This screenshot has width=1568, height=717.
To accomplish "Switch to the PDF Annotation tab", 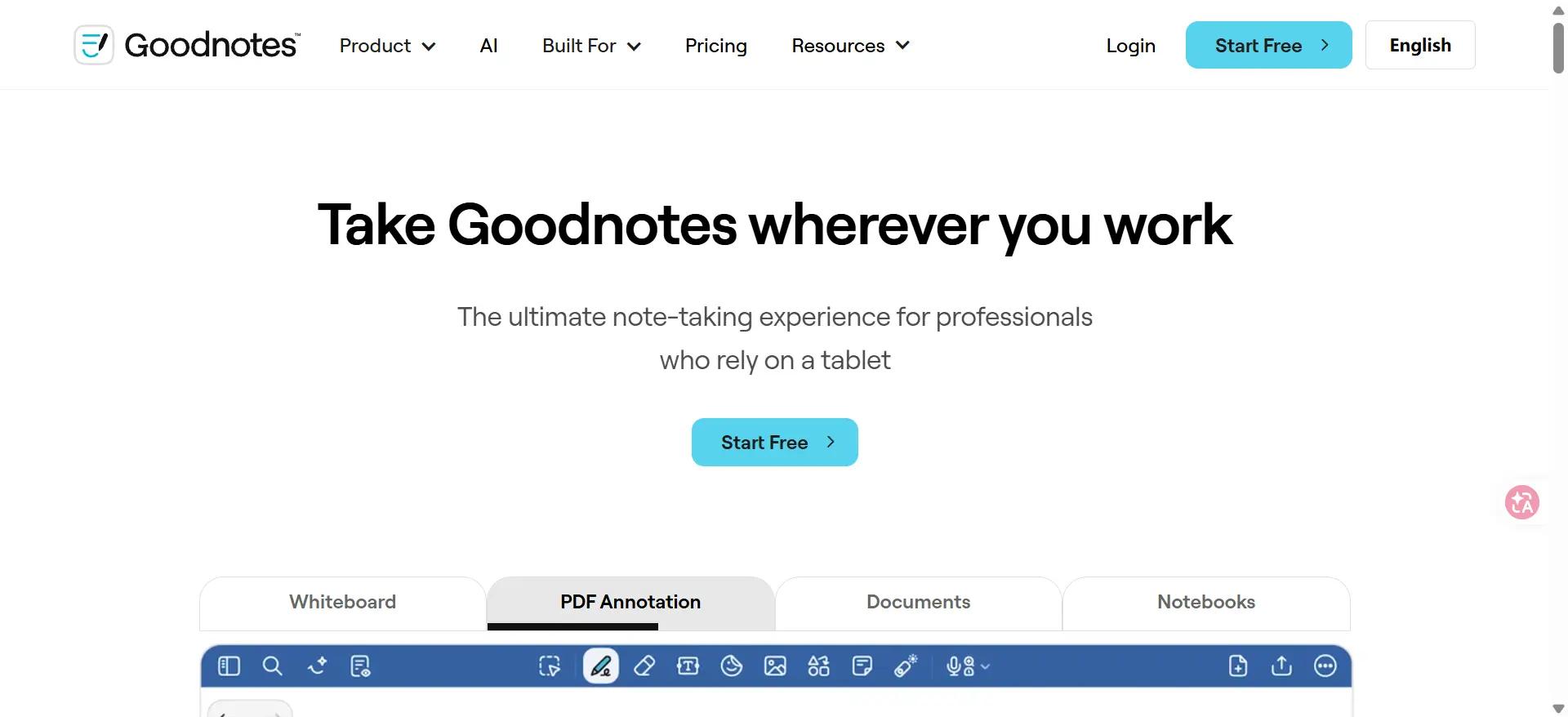I will click(630, 603).
